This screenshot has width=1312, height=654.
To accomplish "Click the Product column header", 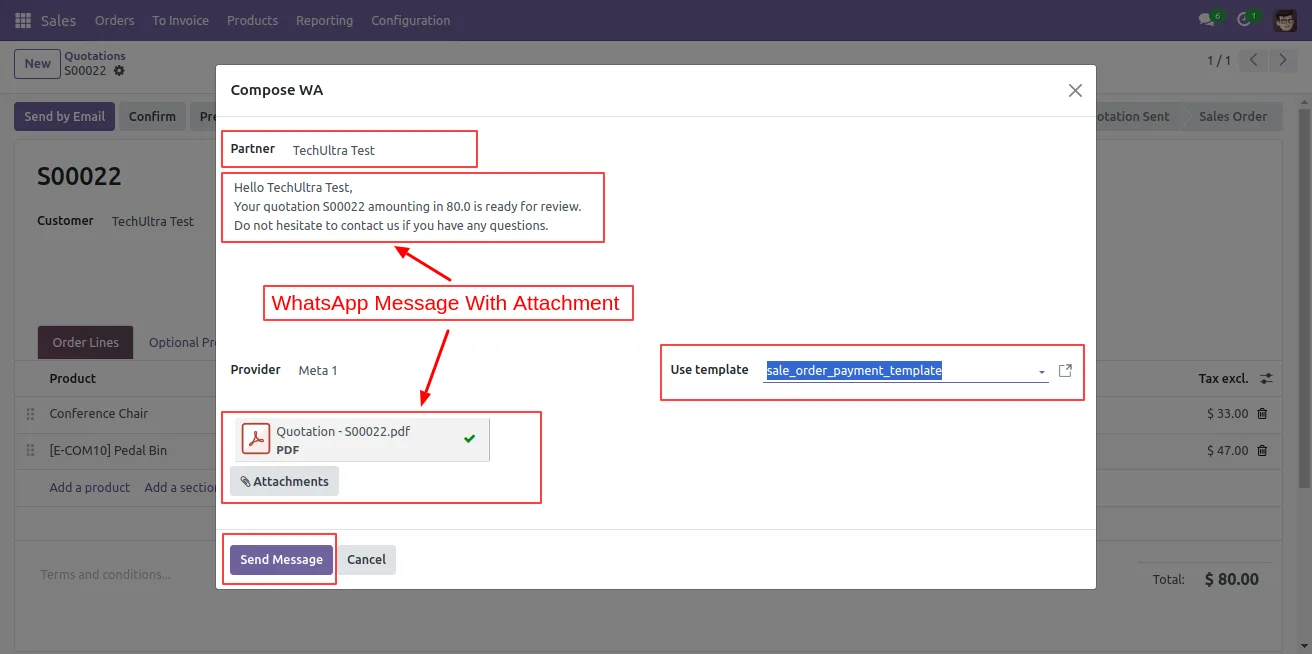I will 73,379.
